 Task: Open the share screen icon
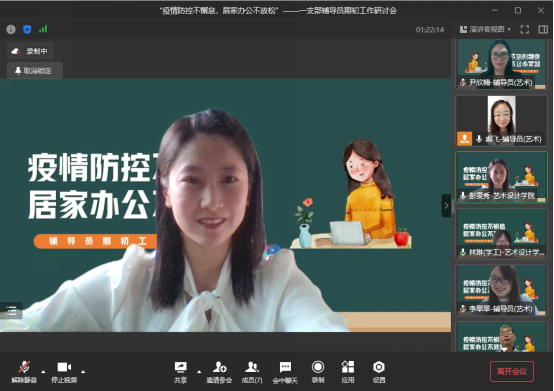[x=181, y=367]
